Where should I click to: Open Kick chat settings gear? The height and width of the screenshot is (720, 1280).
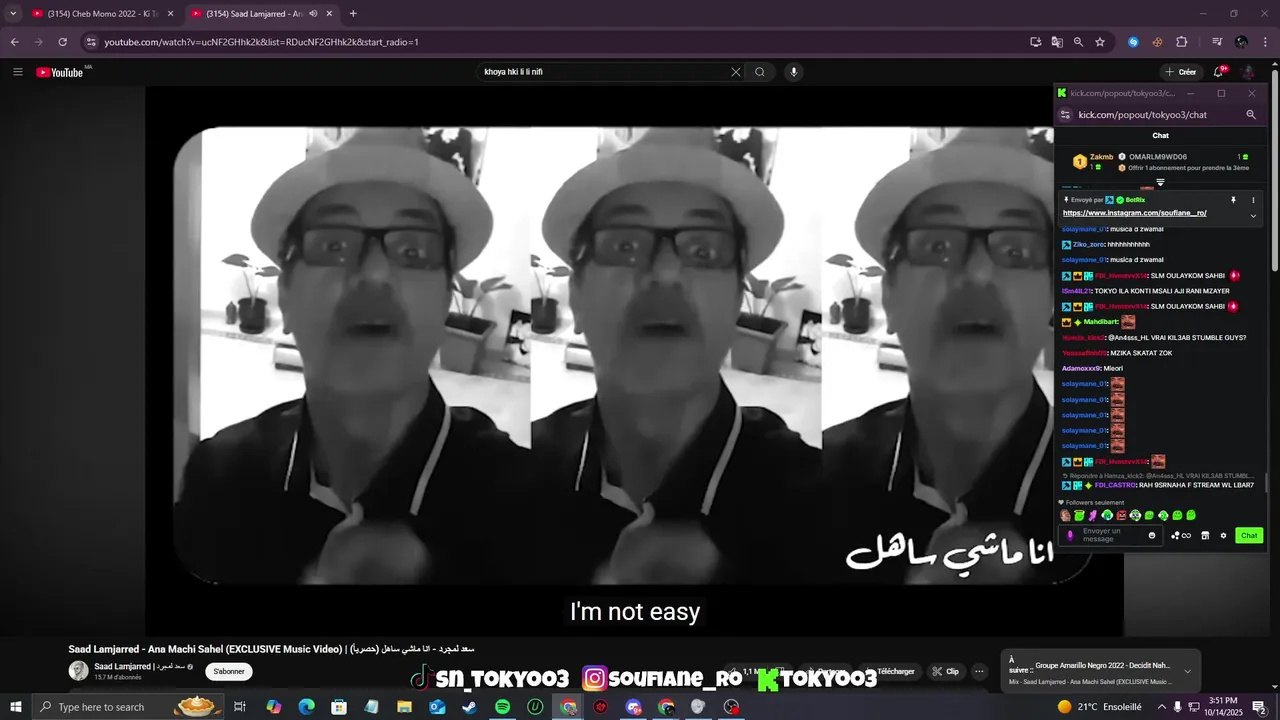click(1223, 536)
